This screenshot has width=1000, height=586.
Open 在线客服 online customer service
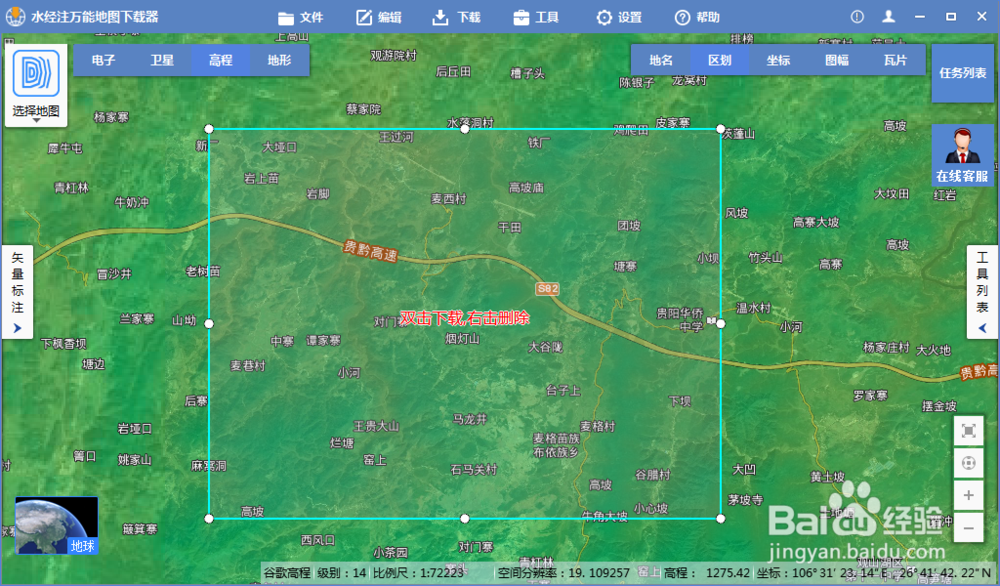[962, 156]
